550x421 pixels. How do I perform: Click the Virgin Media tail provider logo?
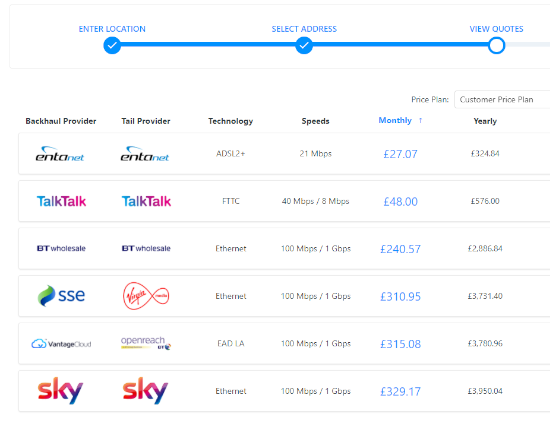pyautogui.click(x=146, y=296)
